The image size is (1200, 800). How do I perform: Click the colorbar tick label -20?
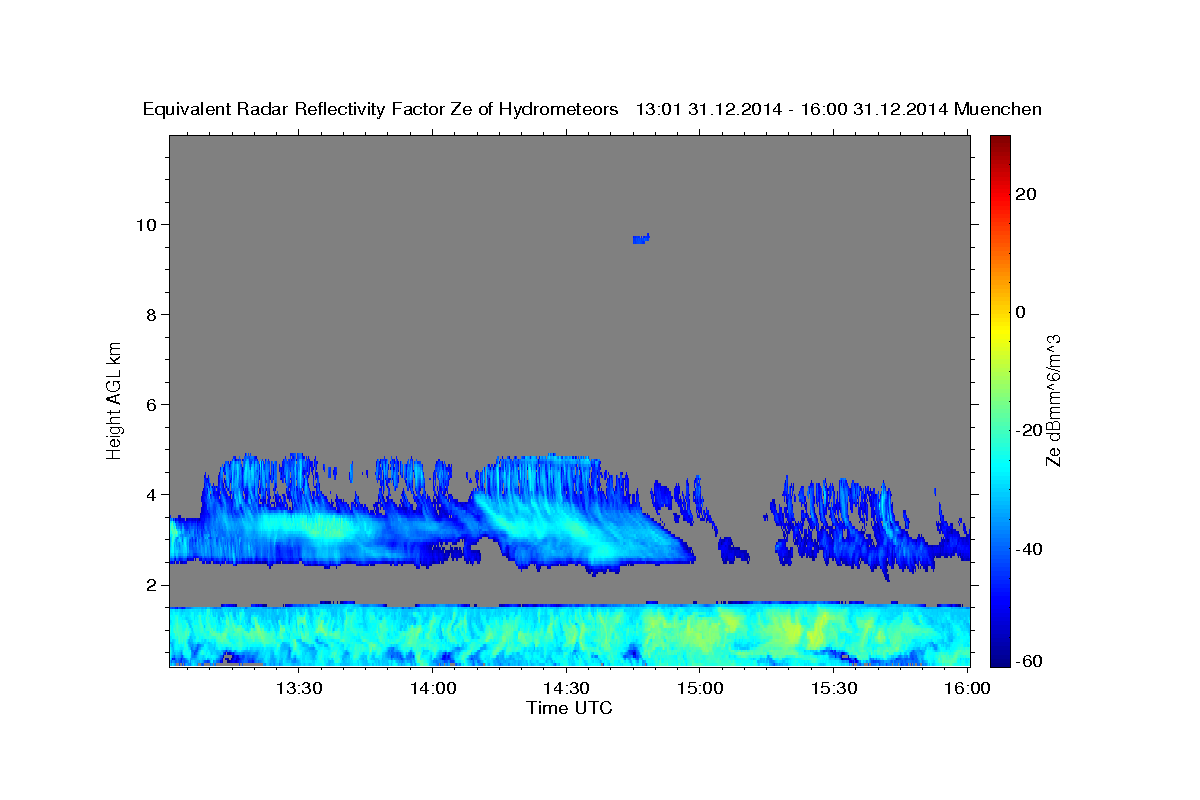pyautogui.click(x=1027, y=430)
